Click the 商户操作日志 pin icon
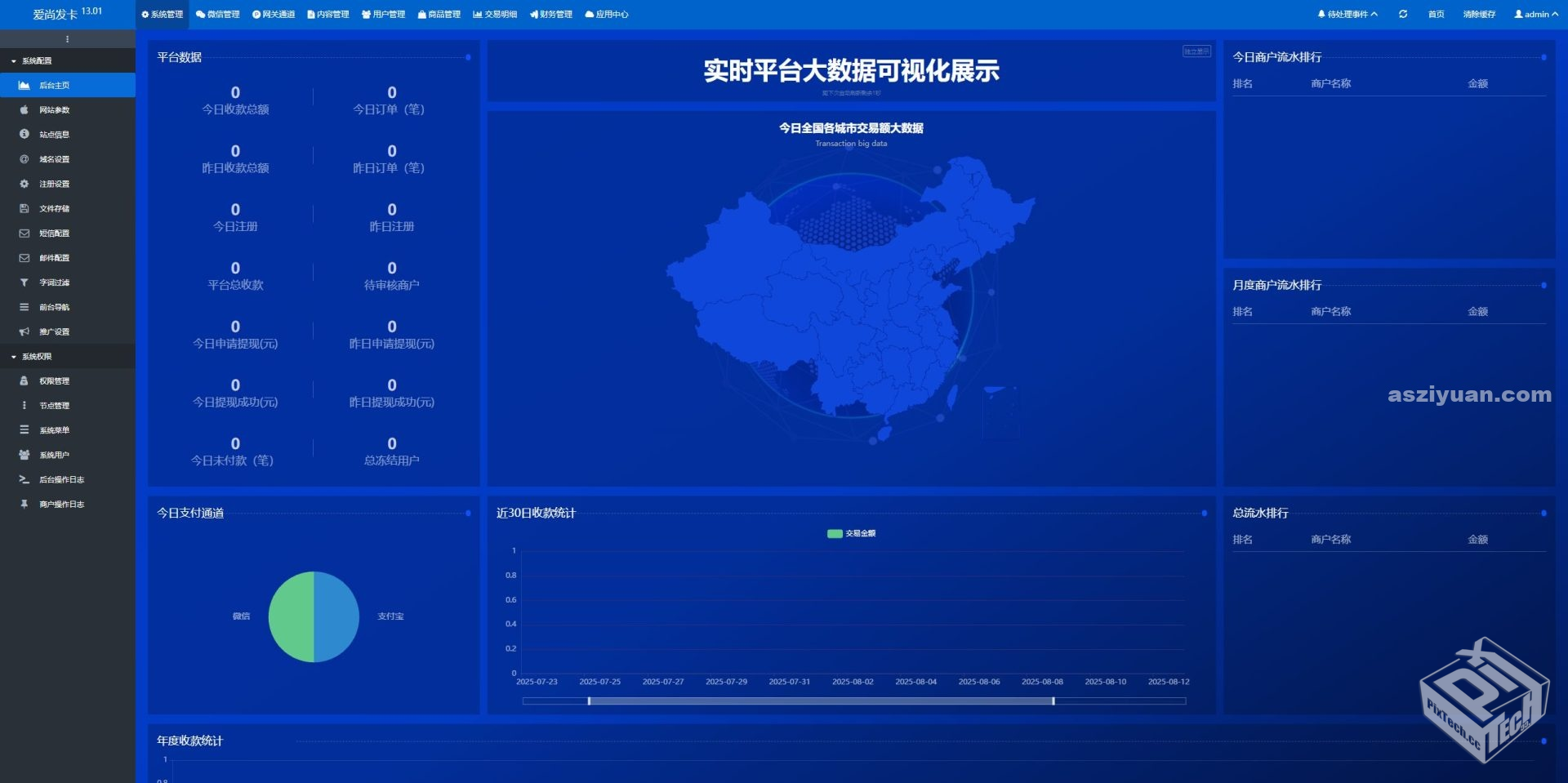Viewport: 1568px width, 783px height. 24,505
